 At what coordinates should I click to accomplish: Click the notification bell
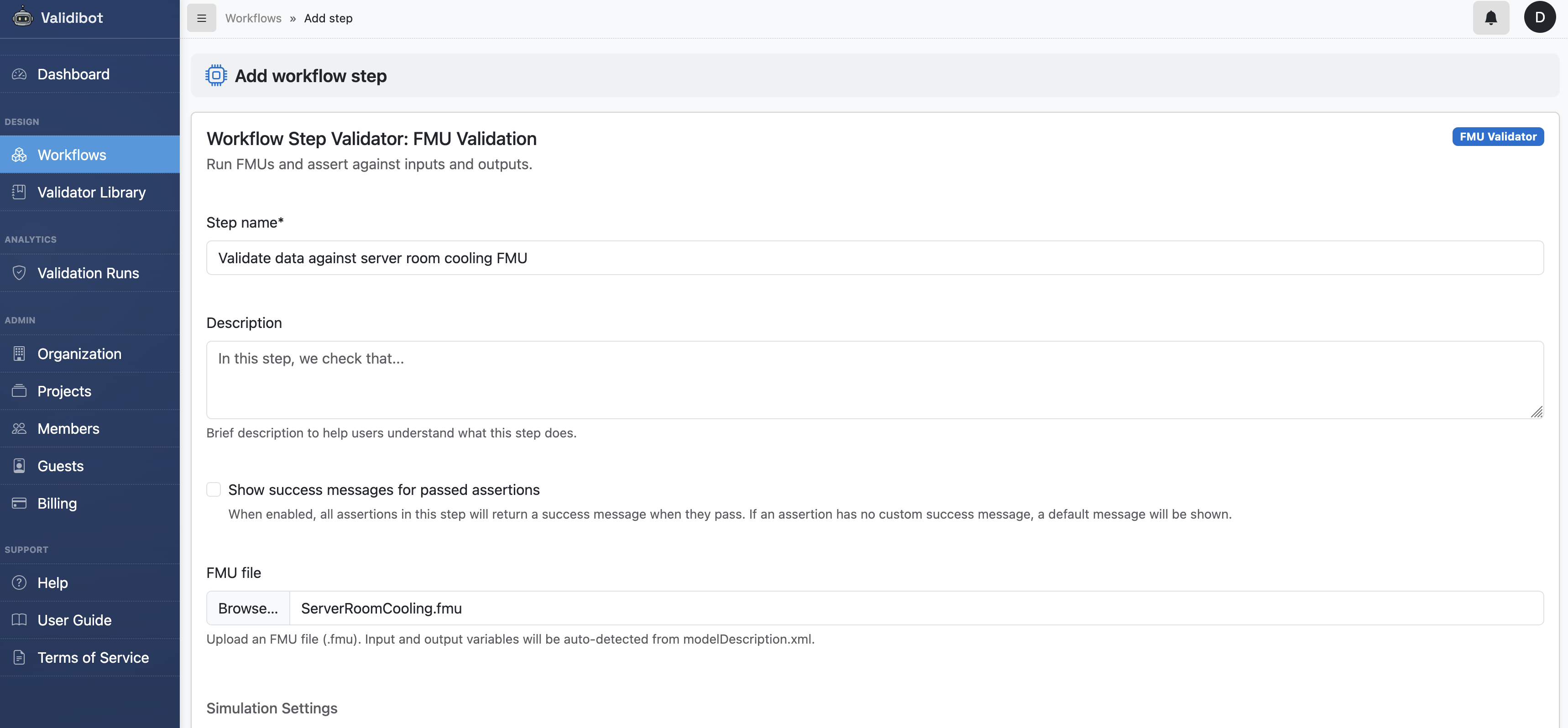tap(1491, 17)
